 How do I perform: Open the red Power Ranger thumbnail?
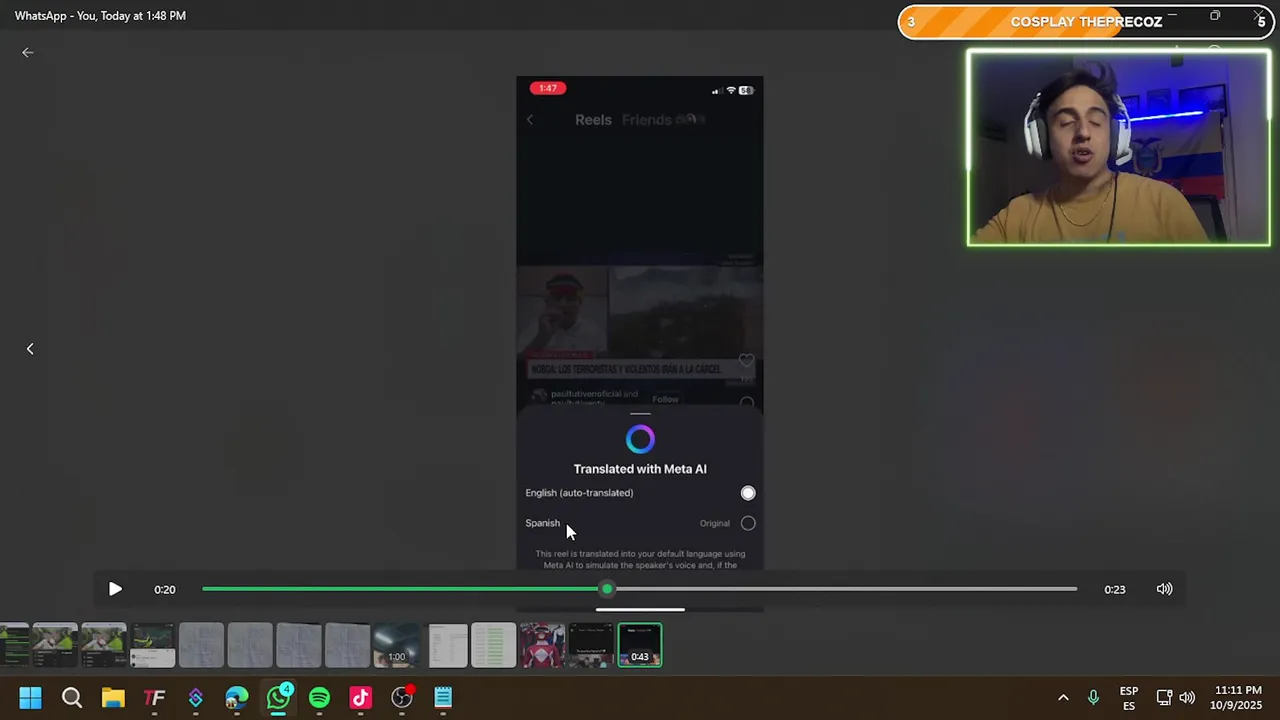(x=542, y=645)
